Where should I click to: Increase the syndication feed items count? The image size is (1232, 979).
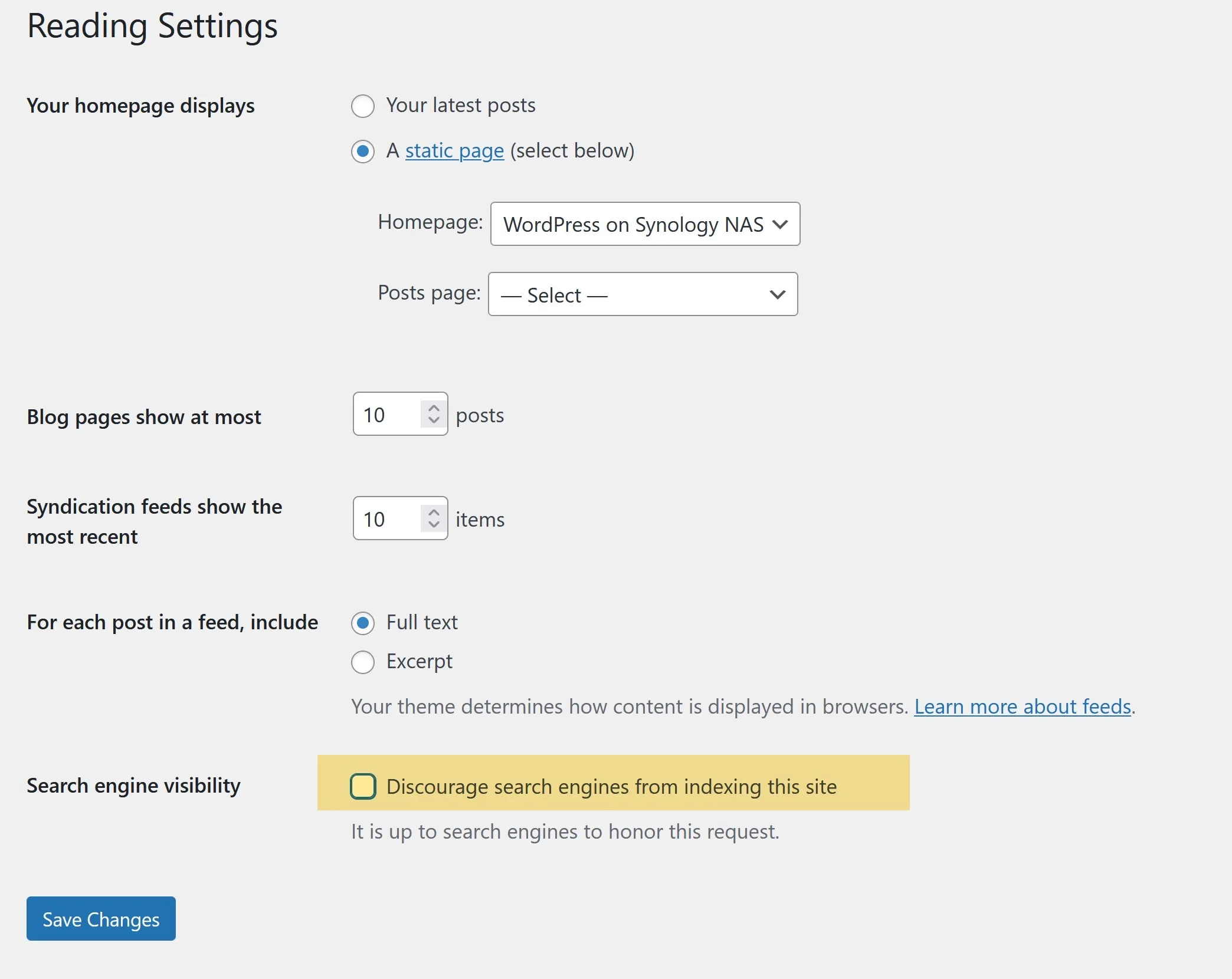[x=433, y=511]
